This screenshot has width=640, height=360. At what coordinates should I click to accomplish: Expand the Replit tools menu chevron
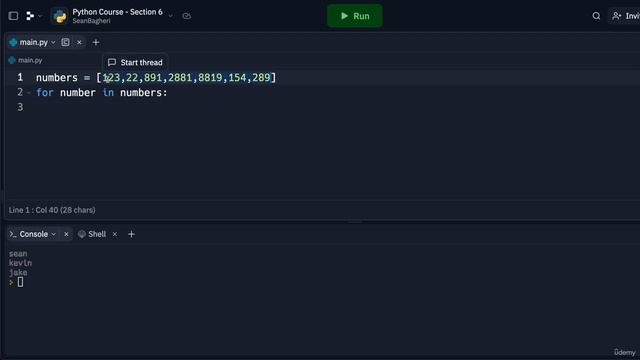[40, 16]
